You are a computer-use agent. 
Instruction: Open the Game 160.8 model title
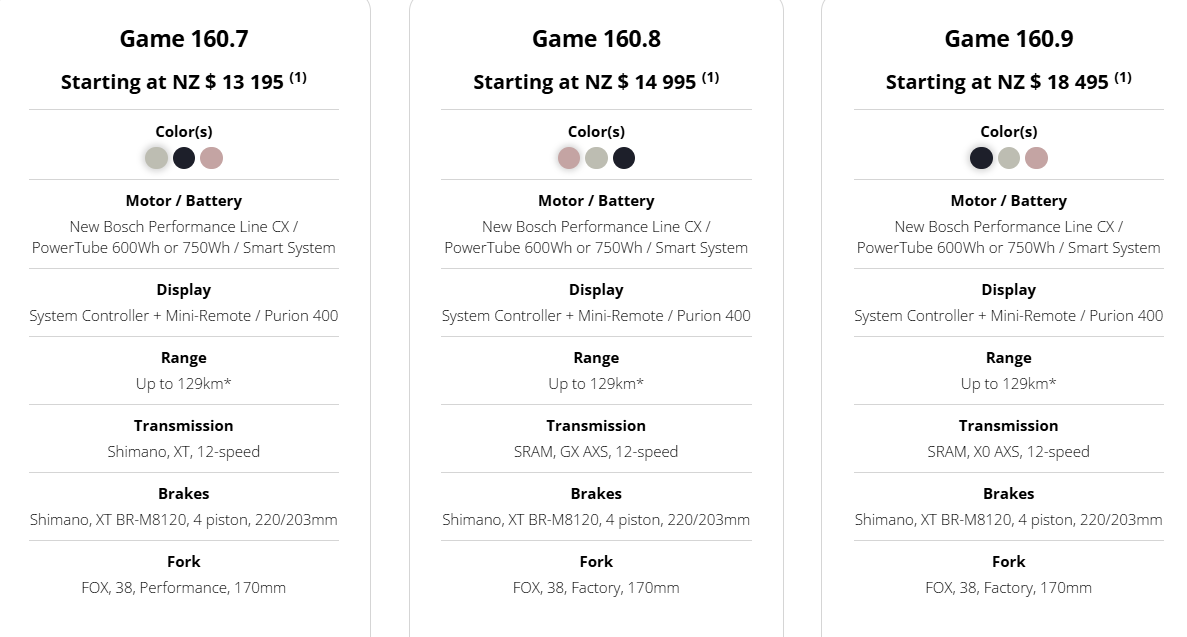pyautogui.click(x=597, y=39)
